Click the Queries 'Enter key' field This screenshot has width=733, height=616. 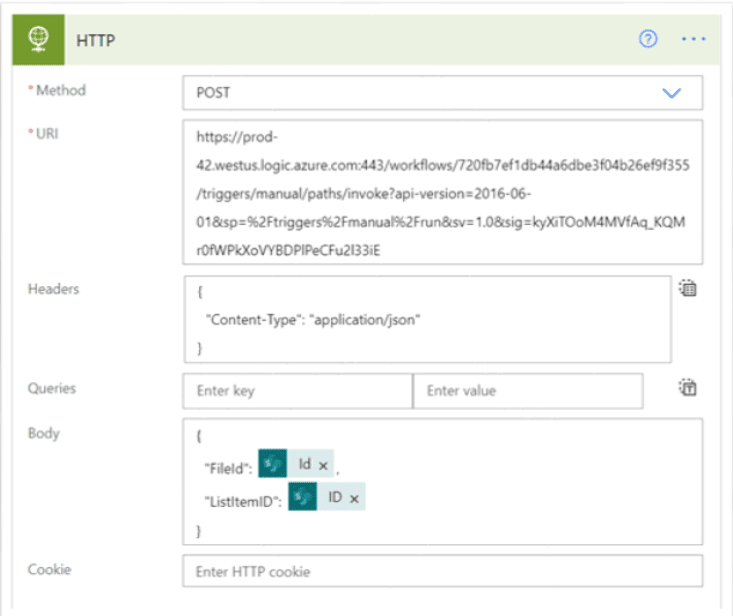(297, 391)
